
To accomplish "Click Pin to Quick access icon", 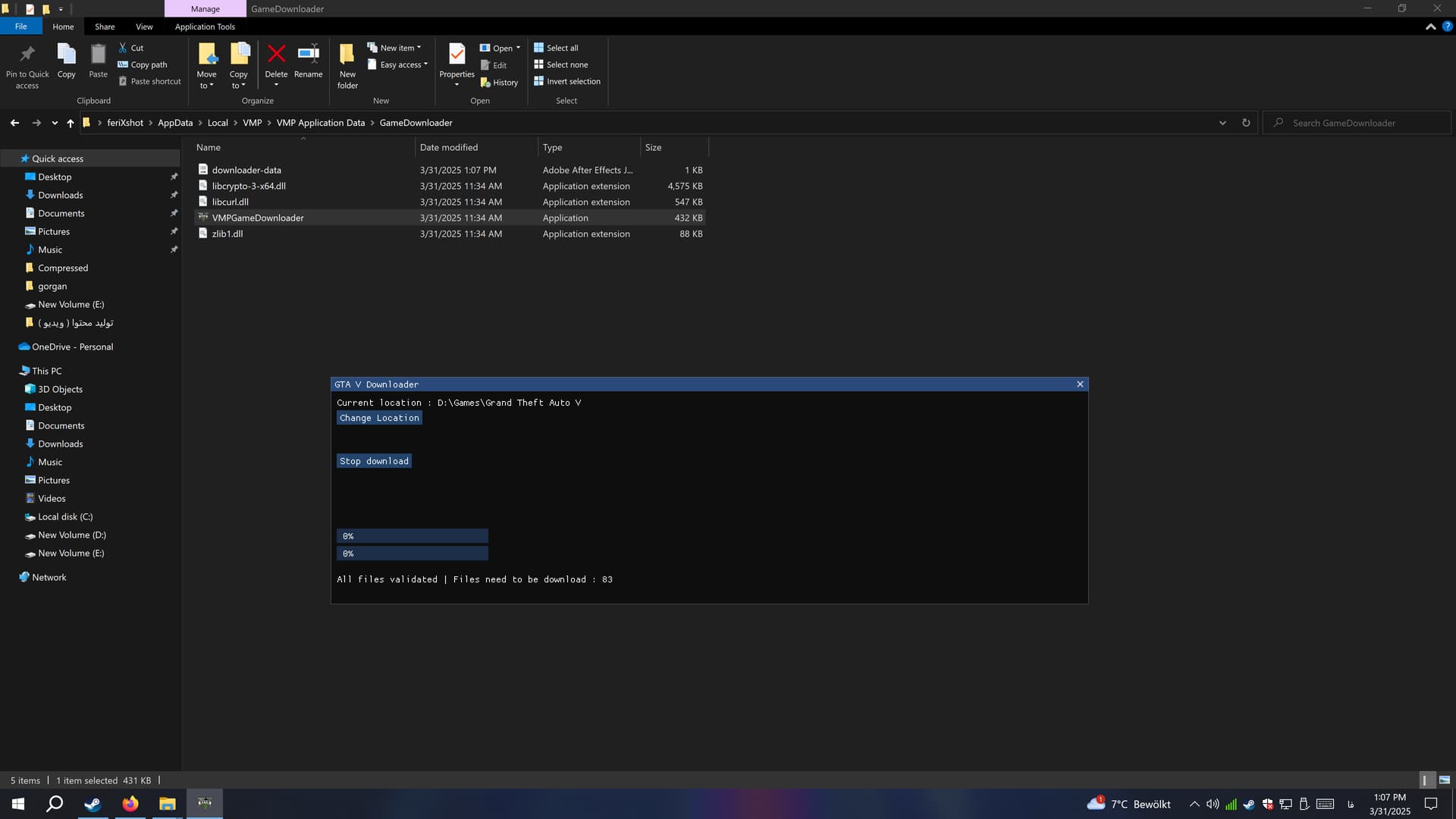I will point(27,55).
